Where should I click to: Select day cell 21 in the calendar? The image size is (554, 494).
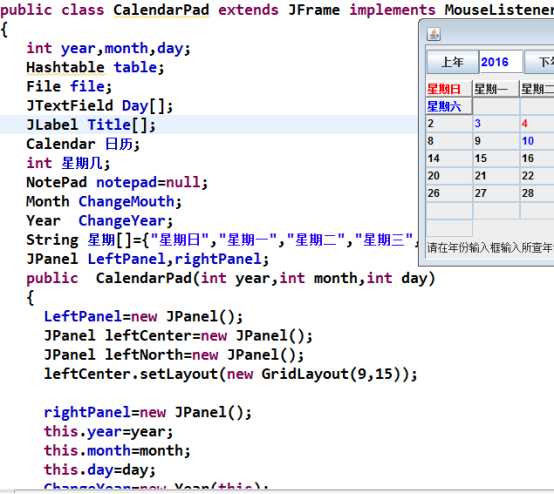pos(496,175)
